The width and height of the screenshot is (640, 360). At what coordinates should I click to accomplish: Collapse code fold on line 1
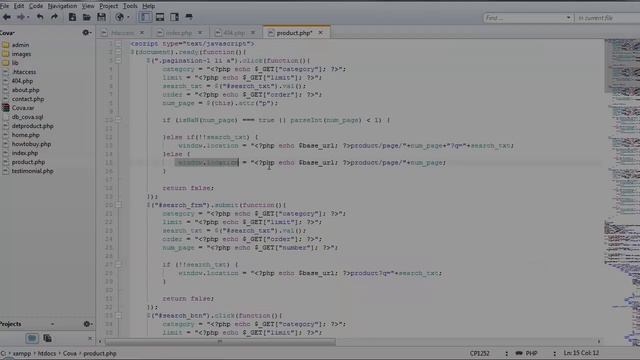coord(118,44)
